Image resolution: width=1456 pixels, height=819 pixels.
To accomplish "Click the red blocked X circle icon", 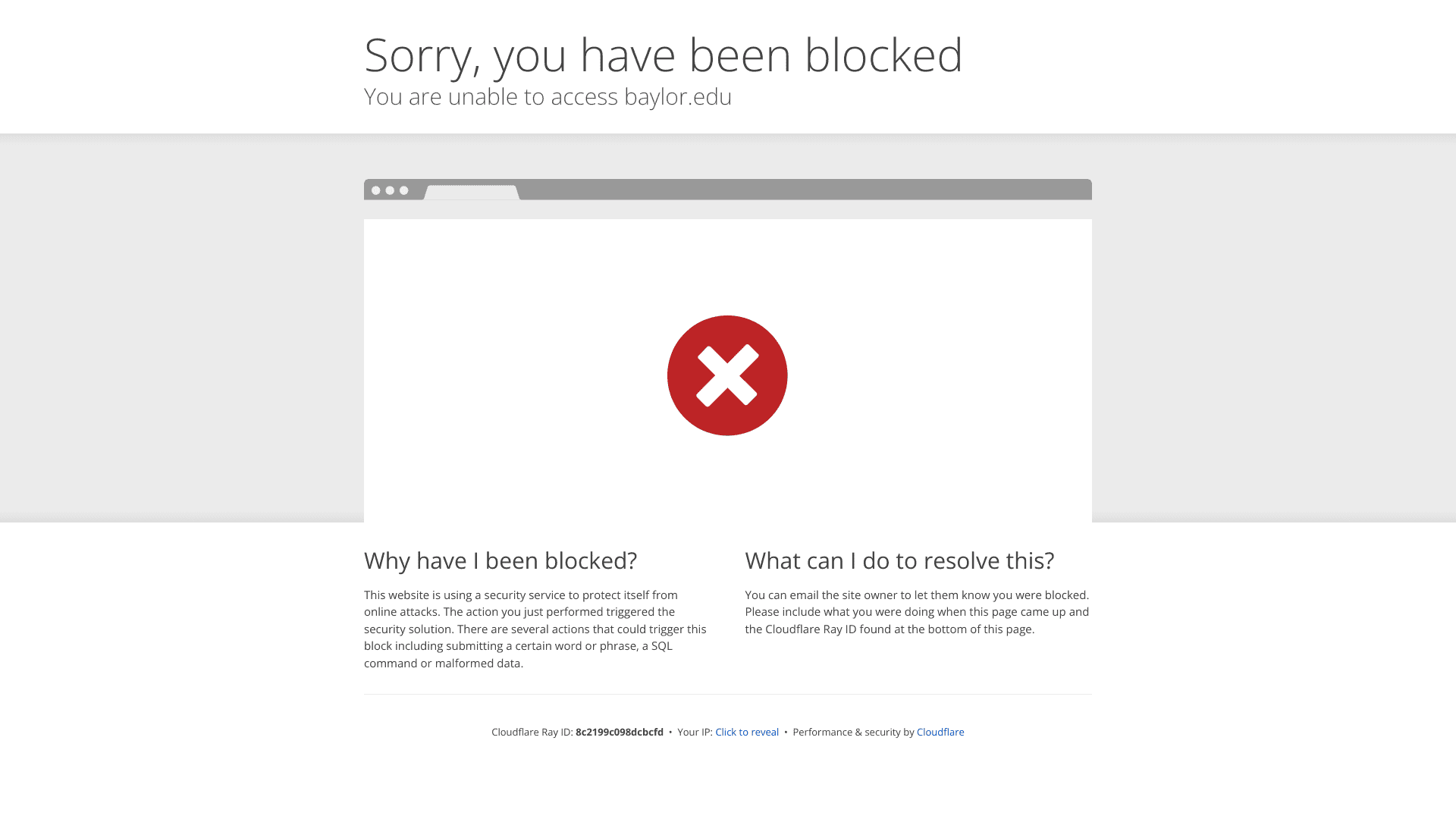I will [x=727, y=375].
